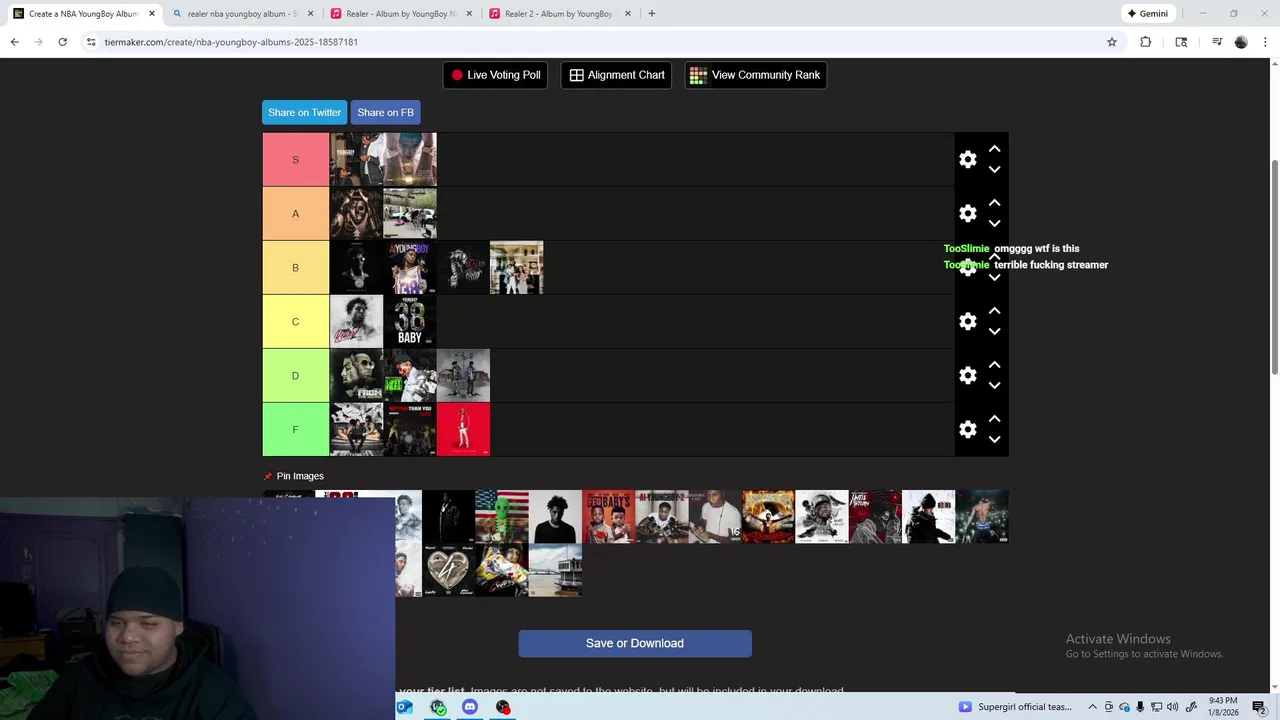Move S tier row down arrow
The width and height of the screenshot is (1280, 720).
pos(994,170)
